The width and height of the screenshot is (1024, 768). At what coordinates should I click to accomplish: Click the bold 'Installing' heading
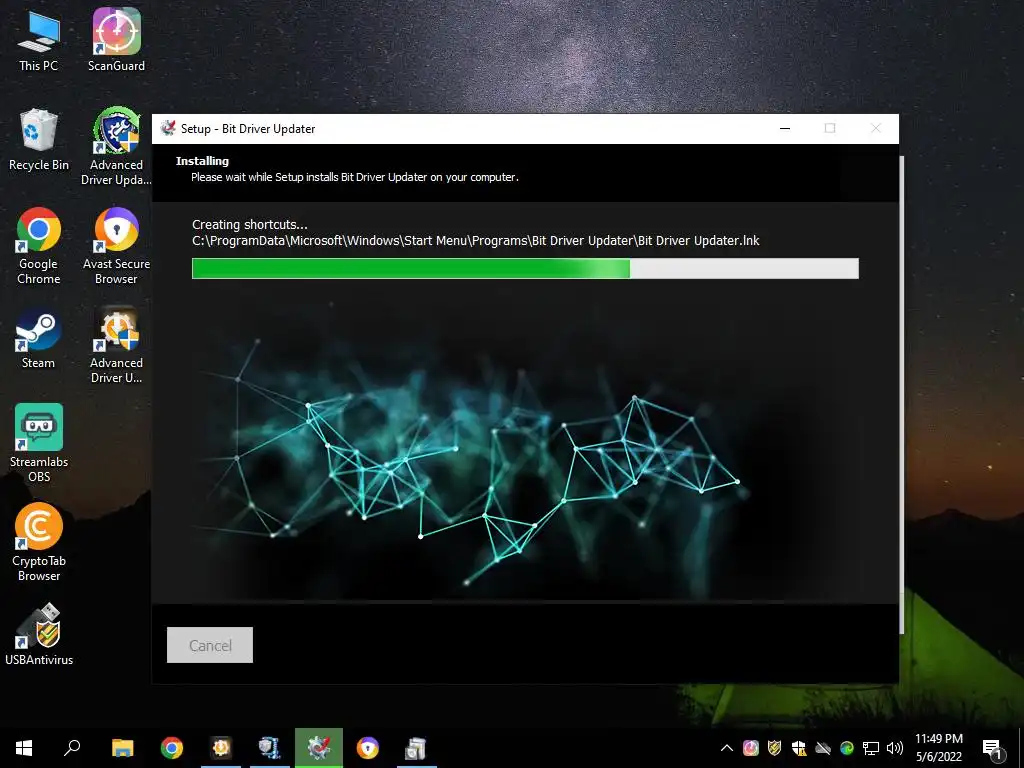pos(202,161)
